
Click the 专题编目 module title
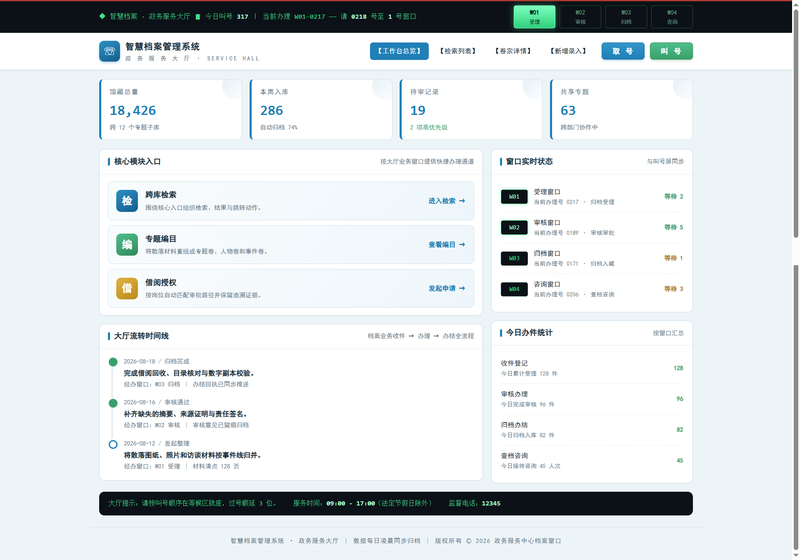click(x=161, y=239)
